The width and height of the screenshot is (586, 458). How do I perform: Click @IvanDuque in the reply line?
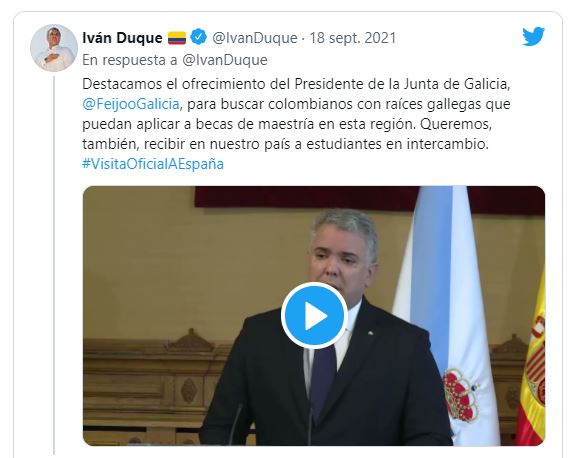pos(225,60)
